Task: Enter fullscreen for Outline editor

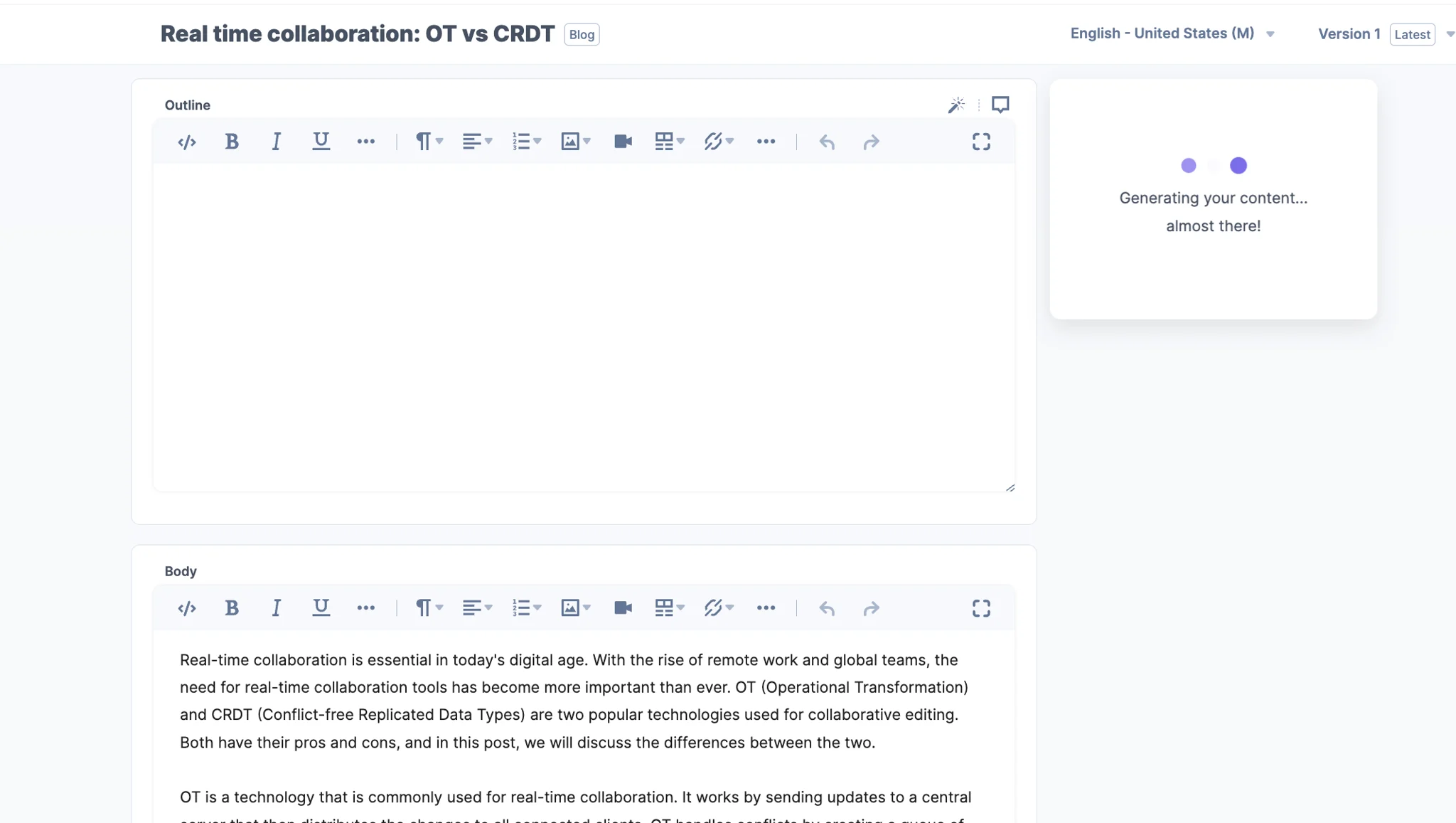Action: point(981,142)
